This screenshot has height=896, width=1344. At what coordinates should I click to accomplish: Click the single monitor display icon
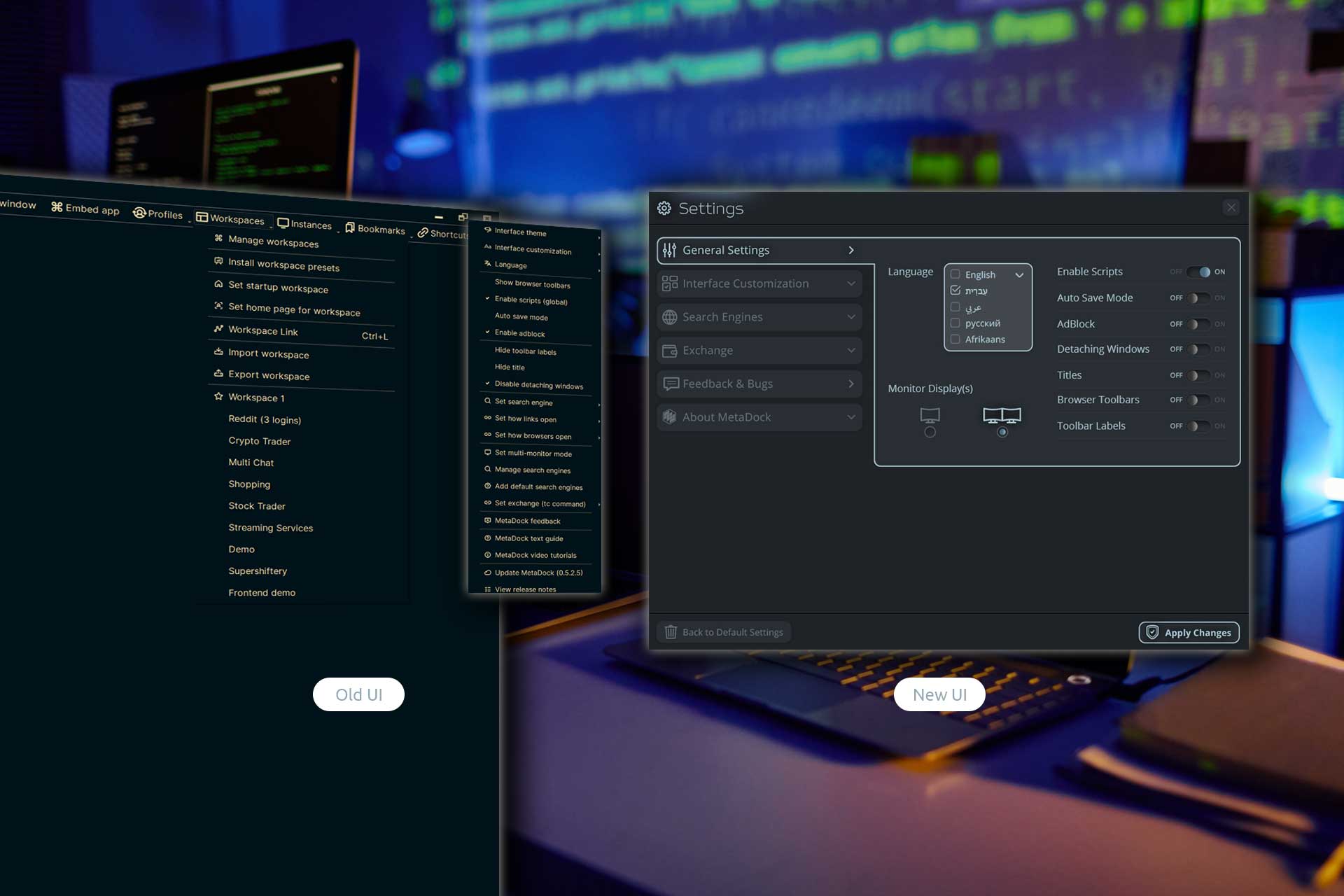[930, 416]
